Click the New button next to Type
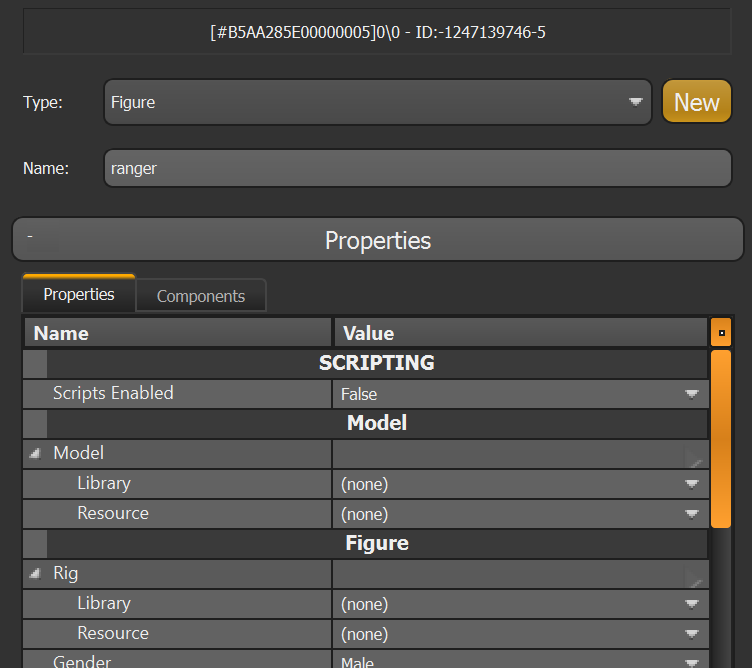The width and height of the screenshot is (752, 668). tap(696, 102)
